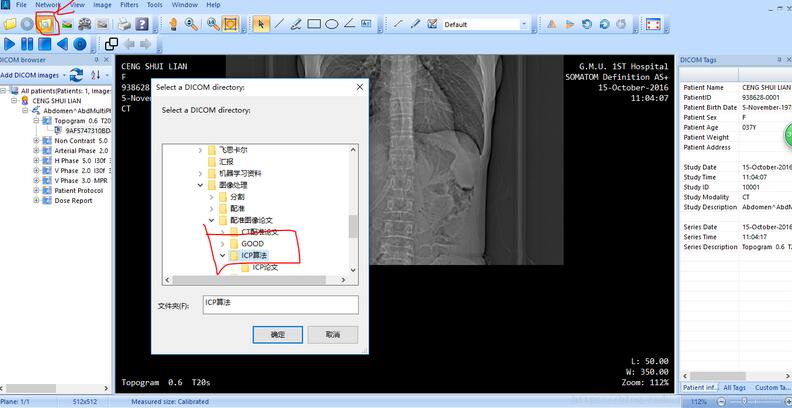Click the open CD/DVD disc icon
Viewport: 792px width, 408px height.
pyautogui.click(x=27, y=24)
